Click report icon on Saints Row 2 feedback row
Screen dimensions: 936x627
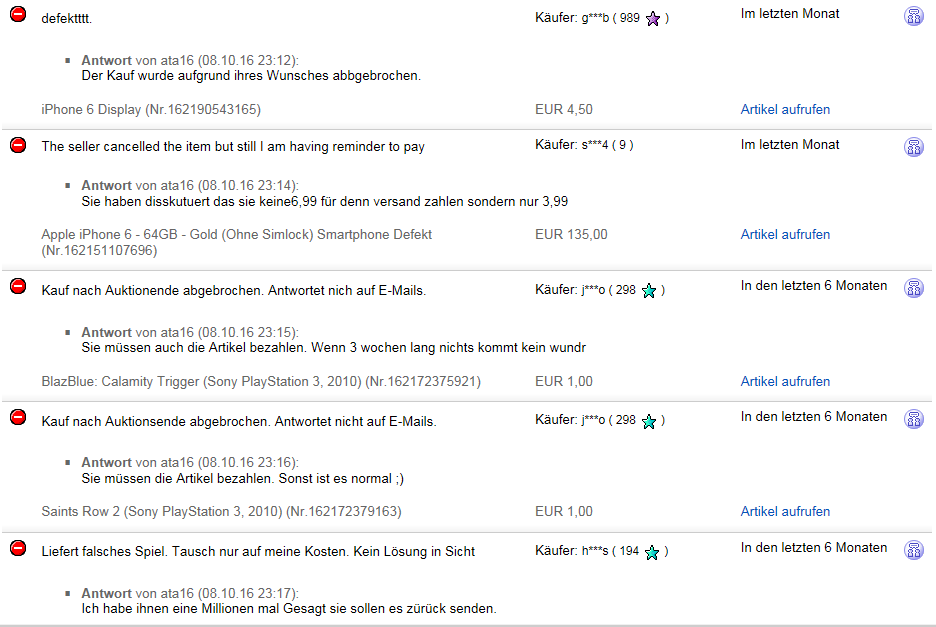tap(913, 419)
